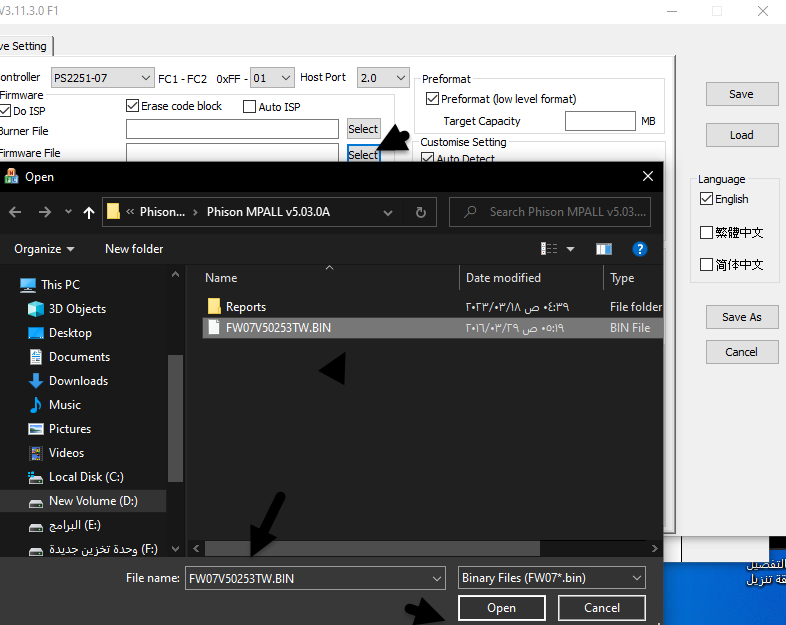Go back in the Open dialog
This screenshot has height=625, width=786.
[15, 212]
